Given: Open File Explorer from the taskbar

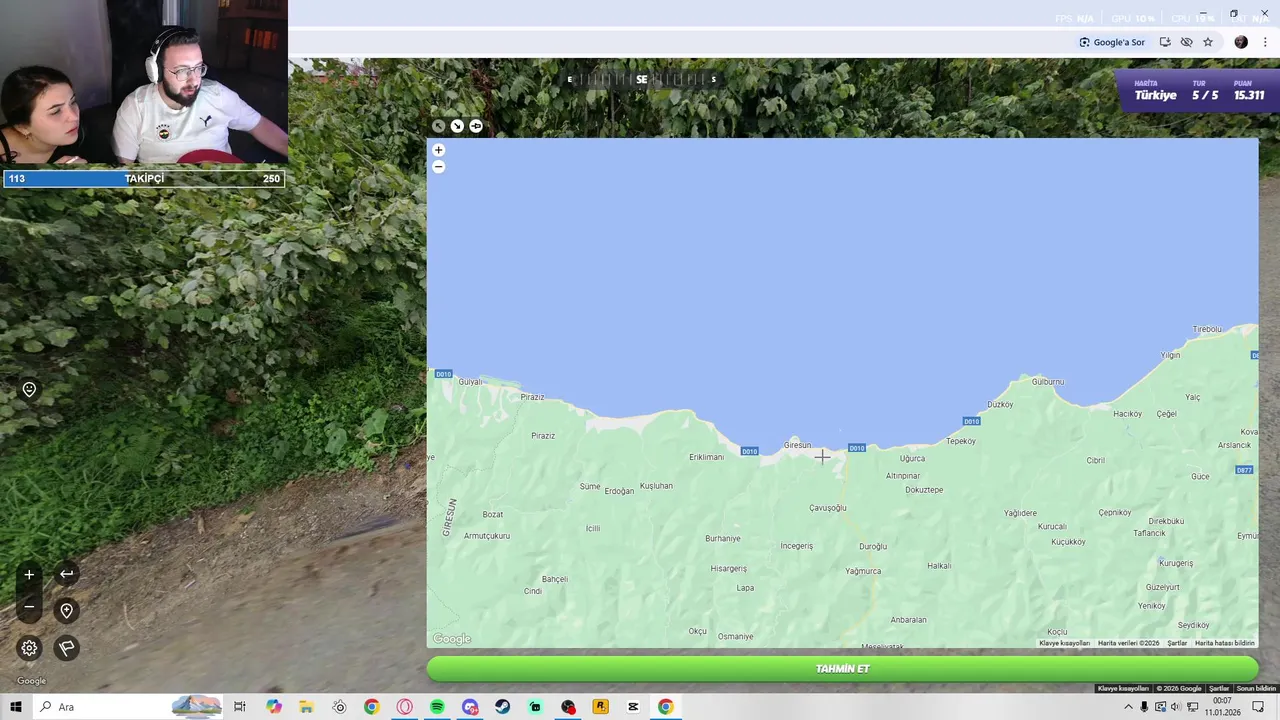Looking at the screenshot, I should click(x=306, y=707).
